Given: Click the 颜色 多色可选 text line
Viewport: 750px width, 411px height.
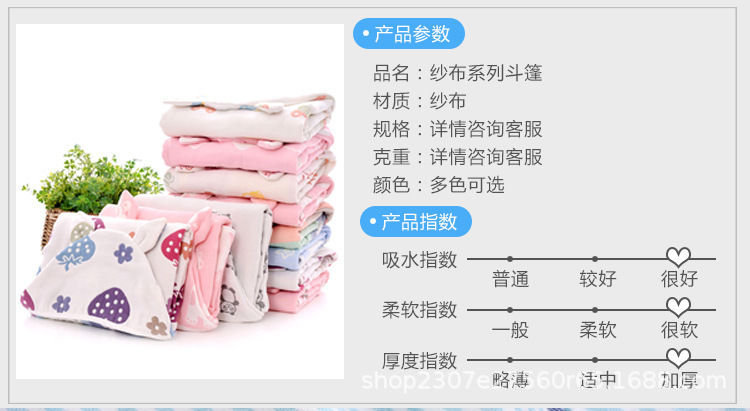Looking at the screenshot, I should point(439,185).
